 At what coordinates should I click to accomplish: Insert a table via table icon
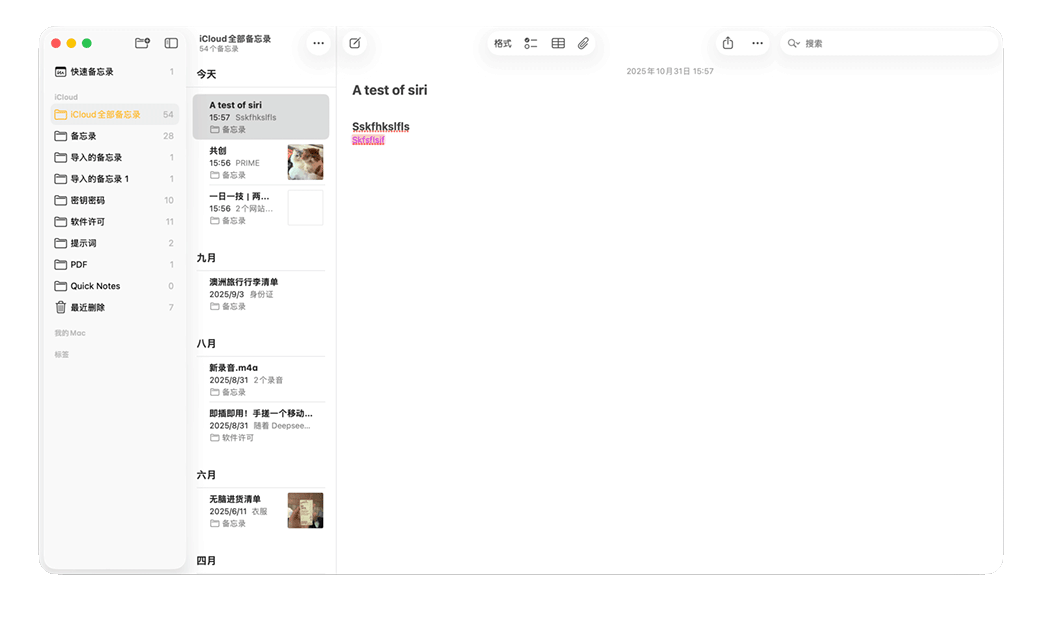pos(558,43)
